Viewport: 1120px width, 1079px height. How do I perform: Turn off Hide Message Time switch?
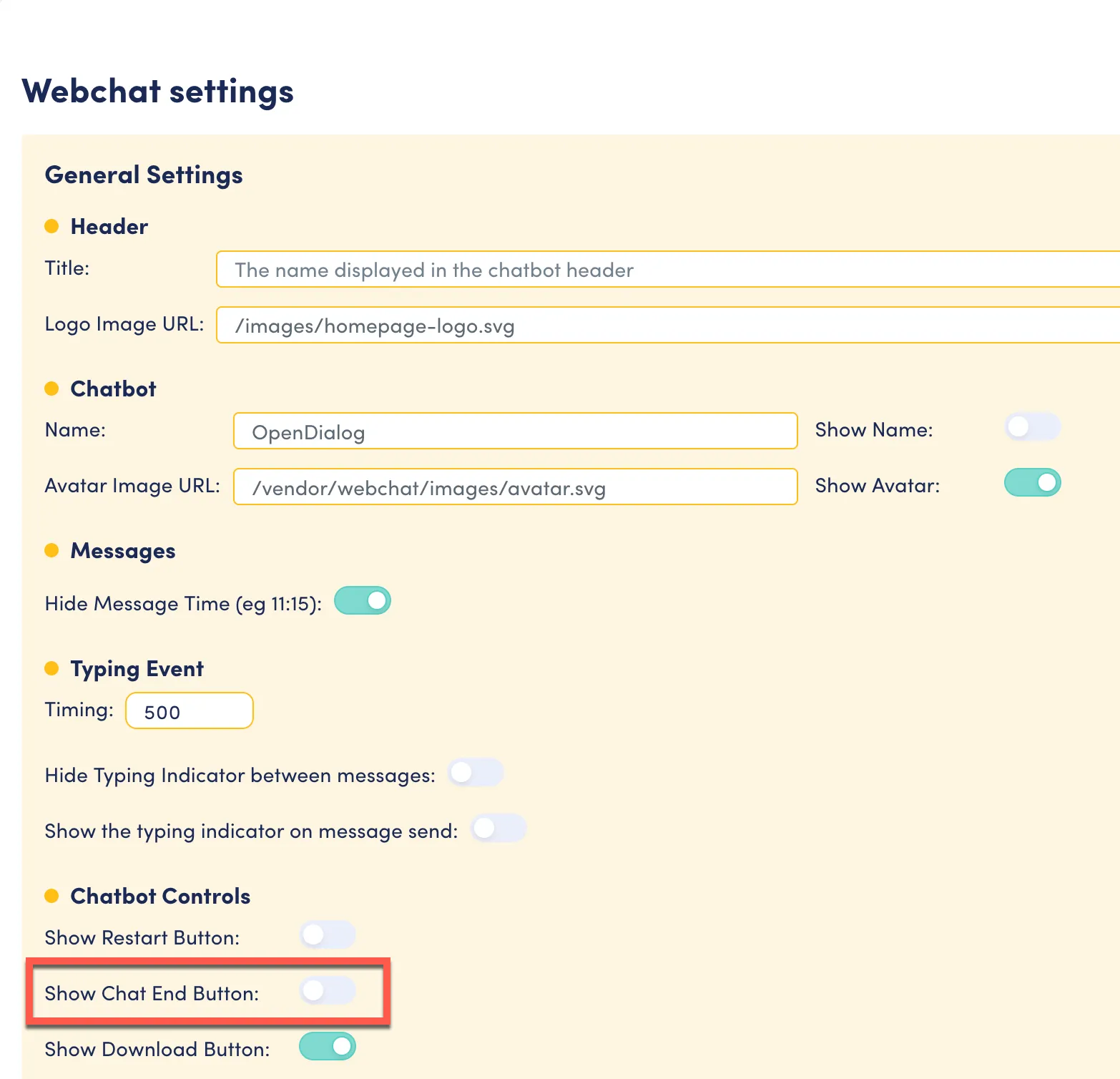coord(363,601)
